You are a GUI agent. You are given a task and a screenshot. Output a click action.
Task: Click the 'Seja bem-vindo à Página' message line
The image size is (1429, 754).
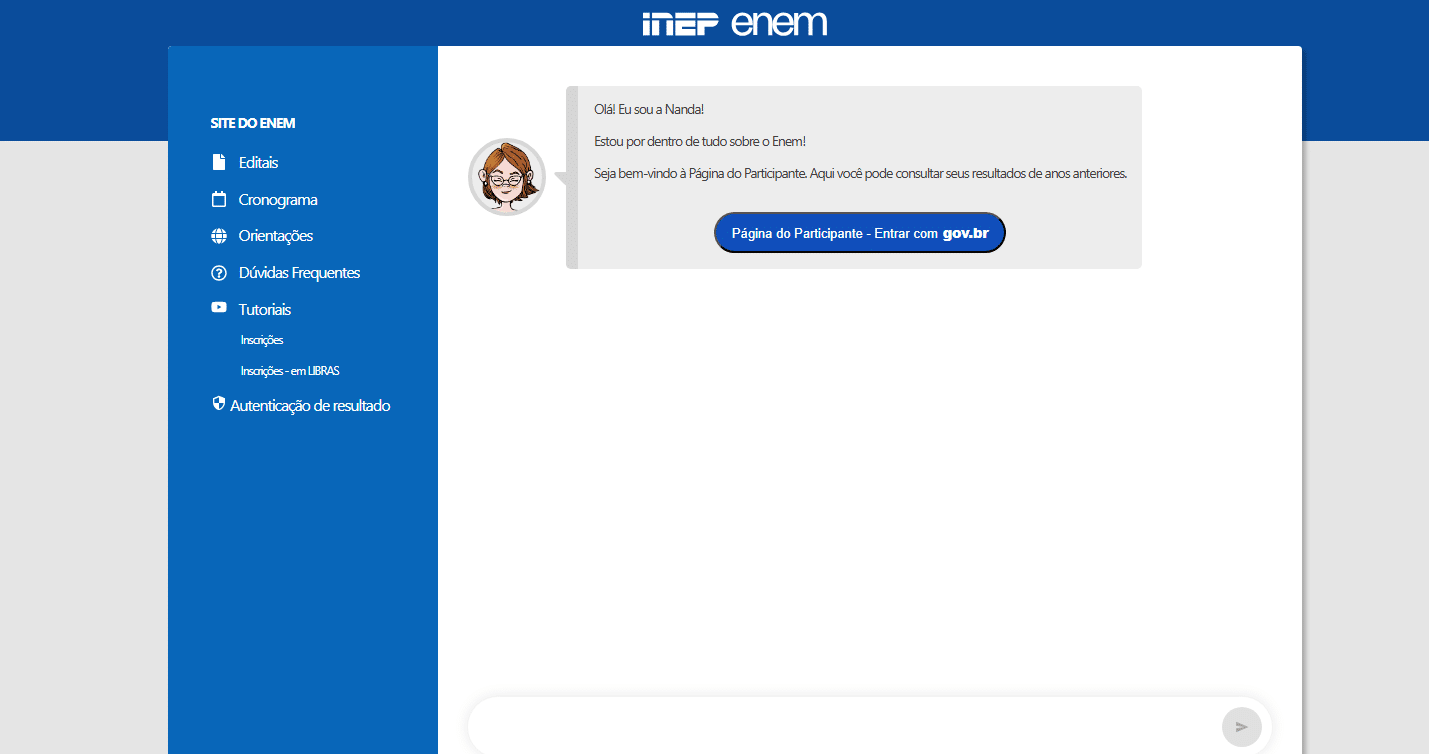click(861, 173)
